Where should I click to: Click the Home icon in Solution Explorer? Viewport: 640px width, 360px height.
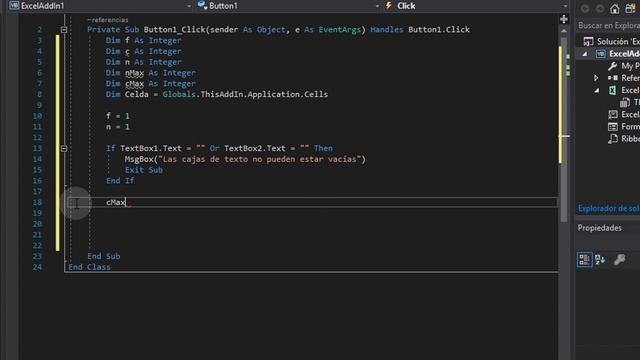coord(615,9)
